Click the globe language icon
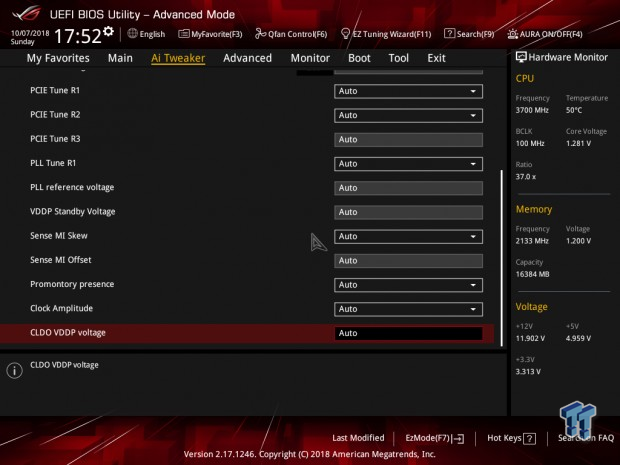620x465 pixels. pos(132,34)
